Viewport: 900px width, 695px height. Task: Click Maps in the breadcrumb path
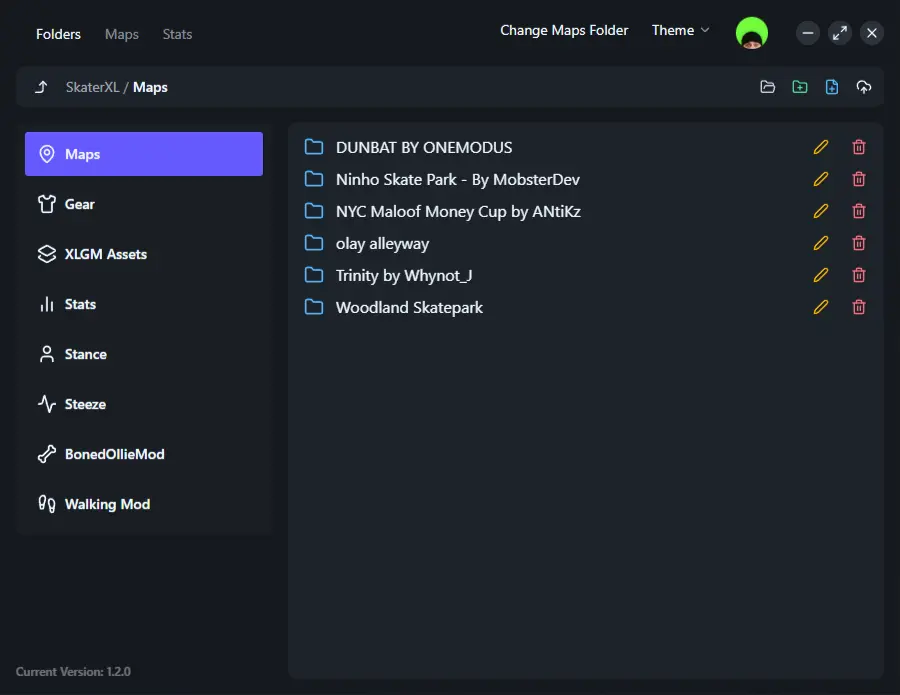point(150,87)
